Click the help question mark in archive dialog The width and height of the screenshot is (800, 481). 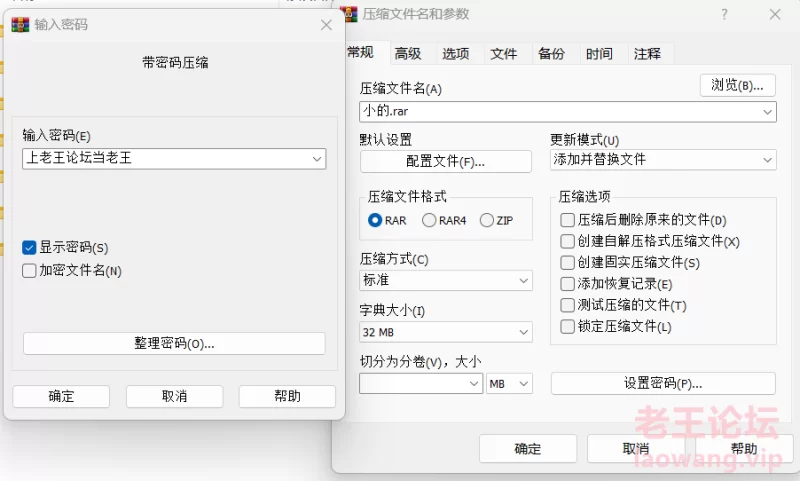724,14
